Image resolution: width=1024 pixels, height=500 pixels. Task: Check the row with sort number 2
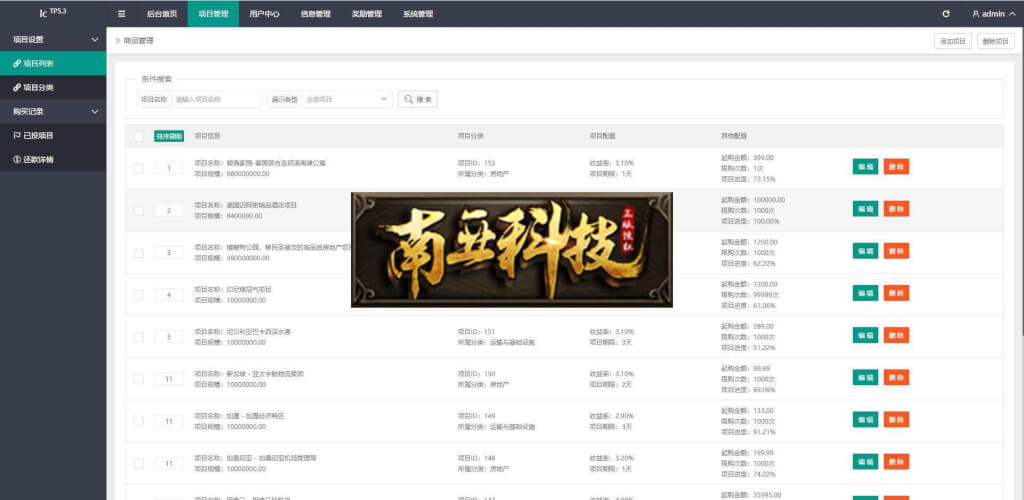(138, 211)
